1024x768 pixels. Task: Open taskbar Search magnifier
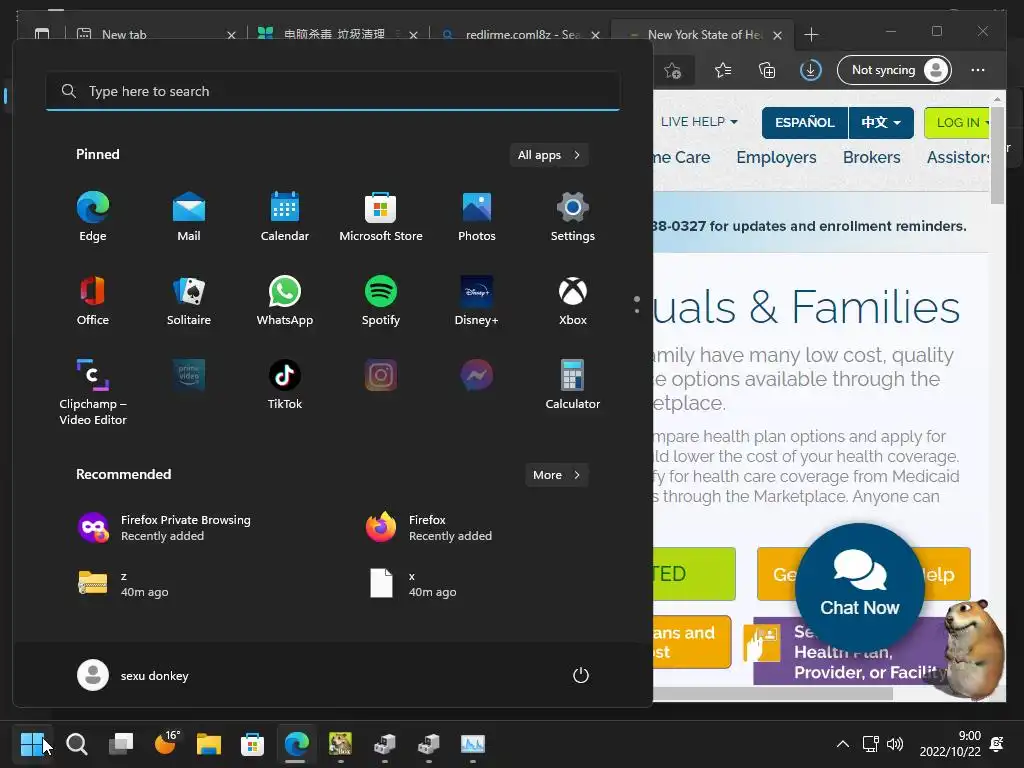[x=76, y=744]
